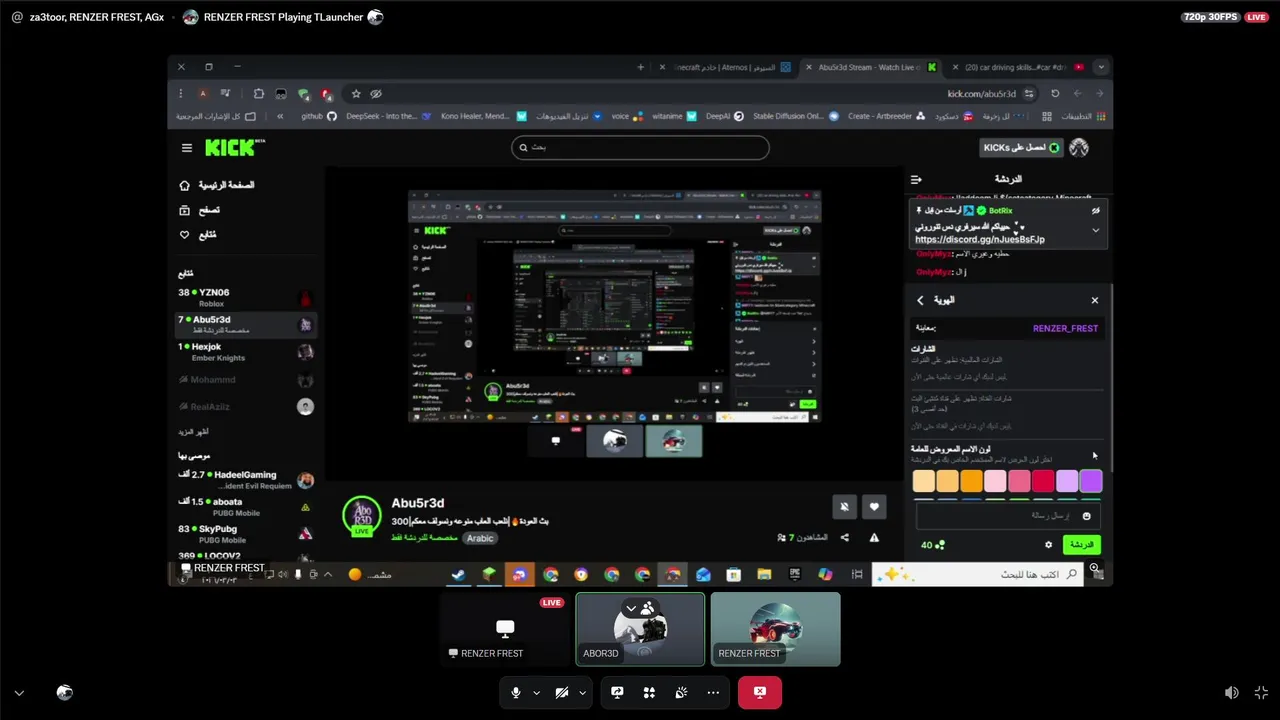Open the browser tab search dropdown

[1101, 67]
